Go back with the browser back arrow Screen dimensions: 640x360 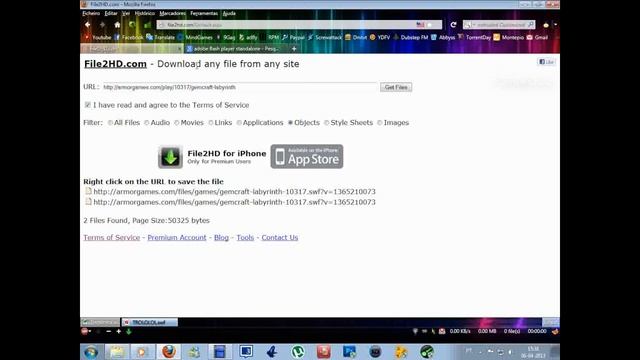(87, 25)
